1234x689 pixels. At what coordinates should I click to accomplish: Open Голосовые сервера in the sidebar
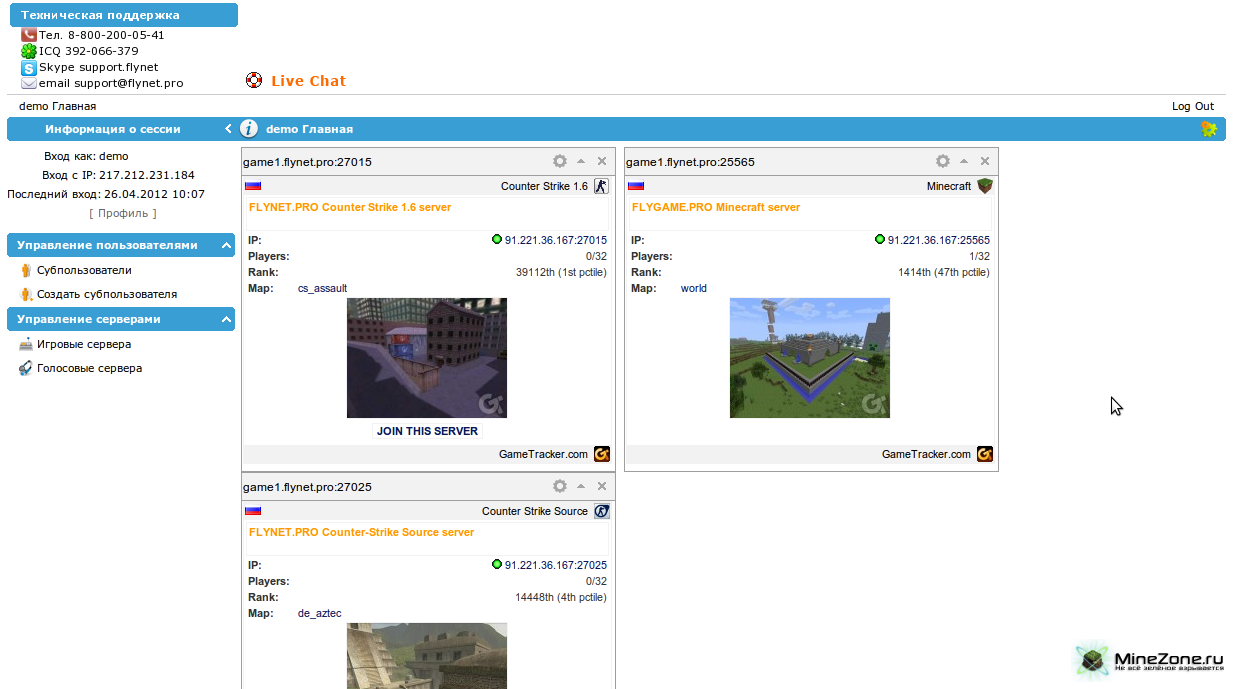89,368
